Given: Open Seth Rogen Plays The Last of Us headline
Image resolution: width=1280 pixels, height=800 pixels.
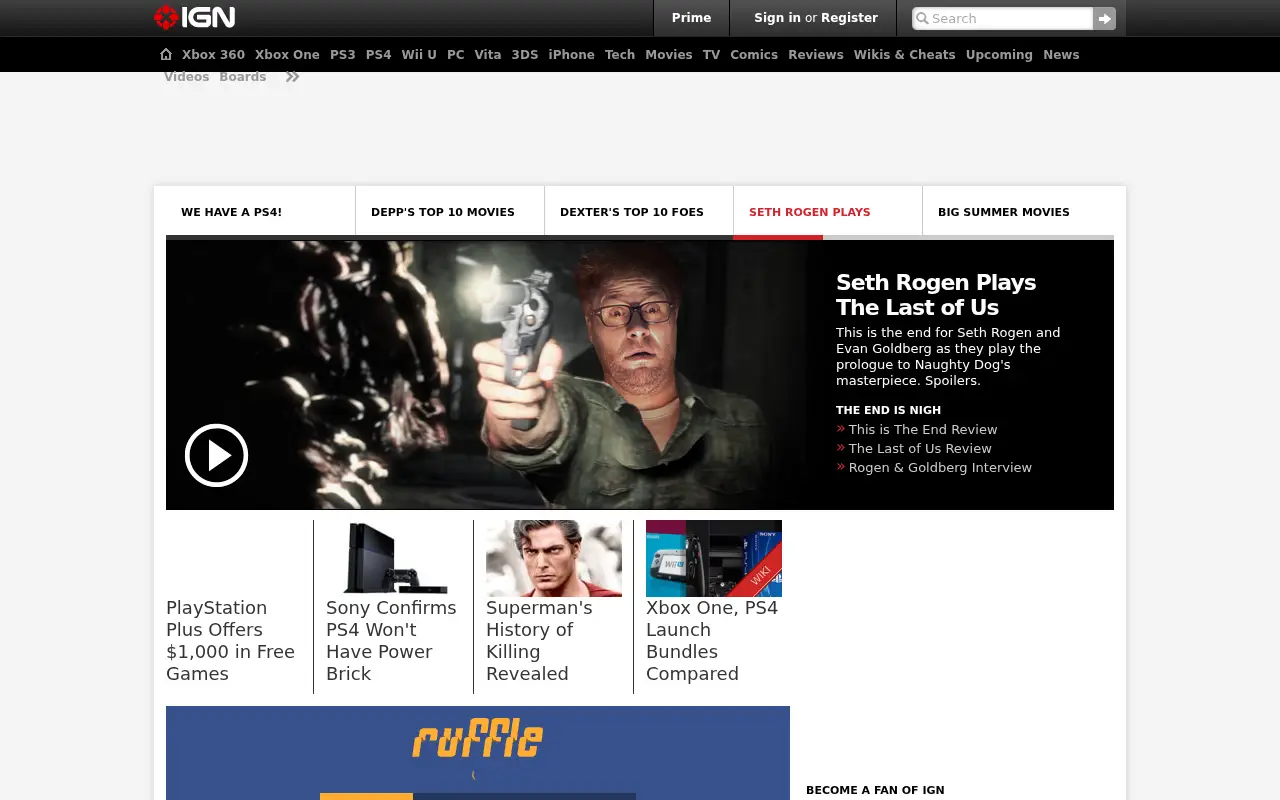Looking at the screenshot, I should coord(936,294).
